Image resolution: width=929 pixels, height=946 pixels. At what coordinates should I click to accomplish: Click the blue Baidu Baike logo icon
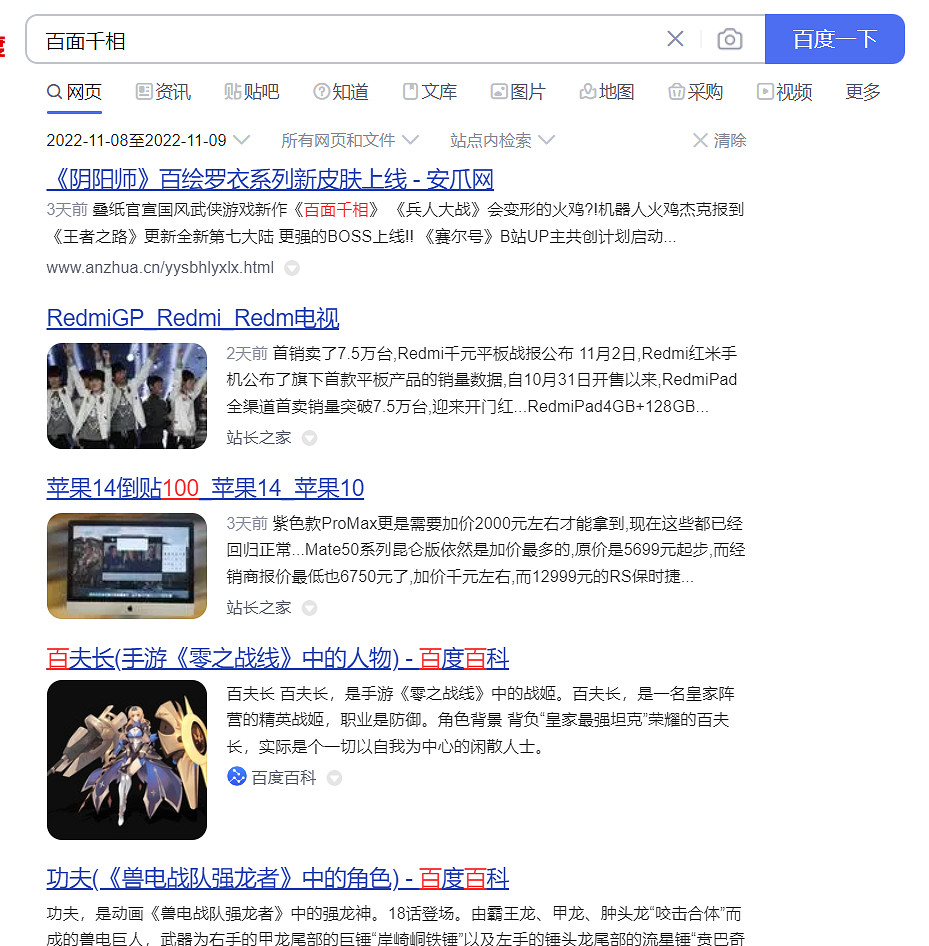click(x=236, y=777)
